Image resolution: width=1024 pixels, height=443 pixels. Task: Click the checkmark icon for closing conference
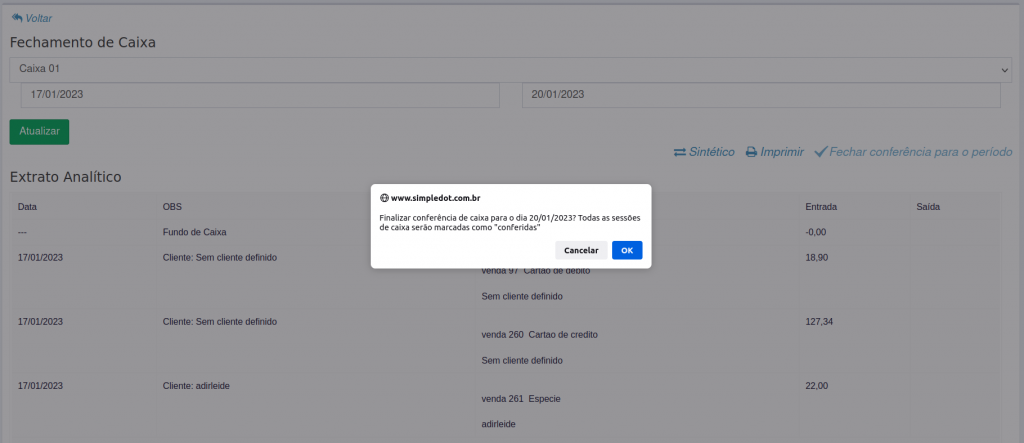[x=820, y=152]
